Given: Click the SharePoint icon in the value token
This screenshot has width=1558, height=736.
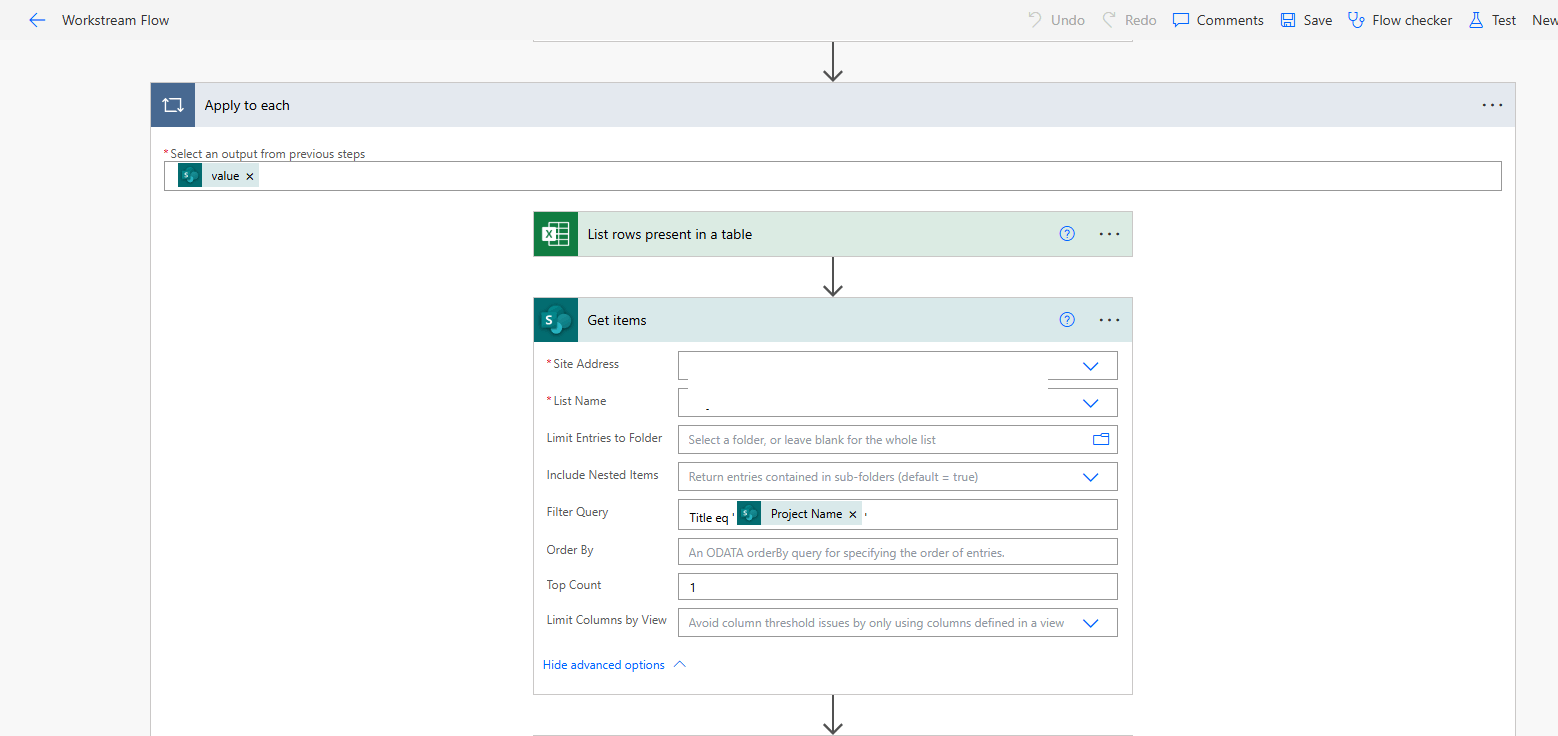Looking at the screenshot, I should tap(190, 176).
